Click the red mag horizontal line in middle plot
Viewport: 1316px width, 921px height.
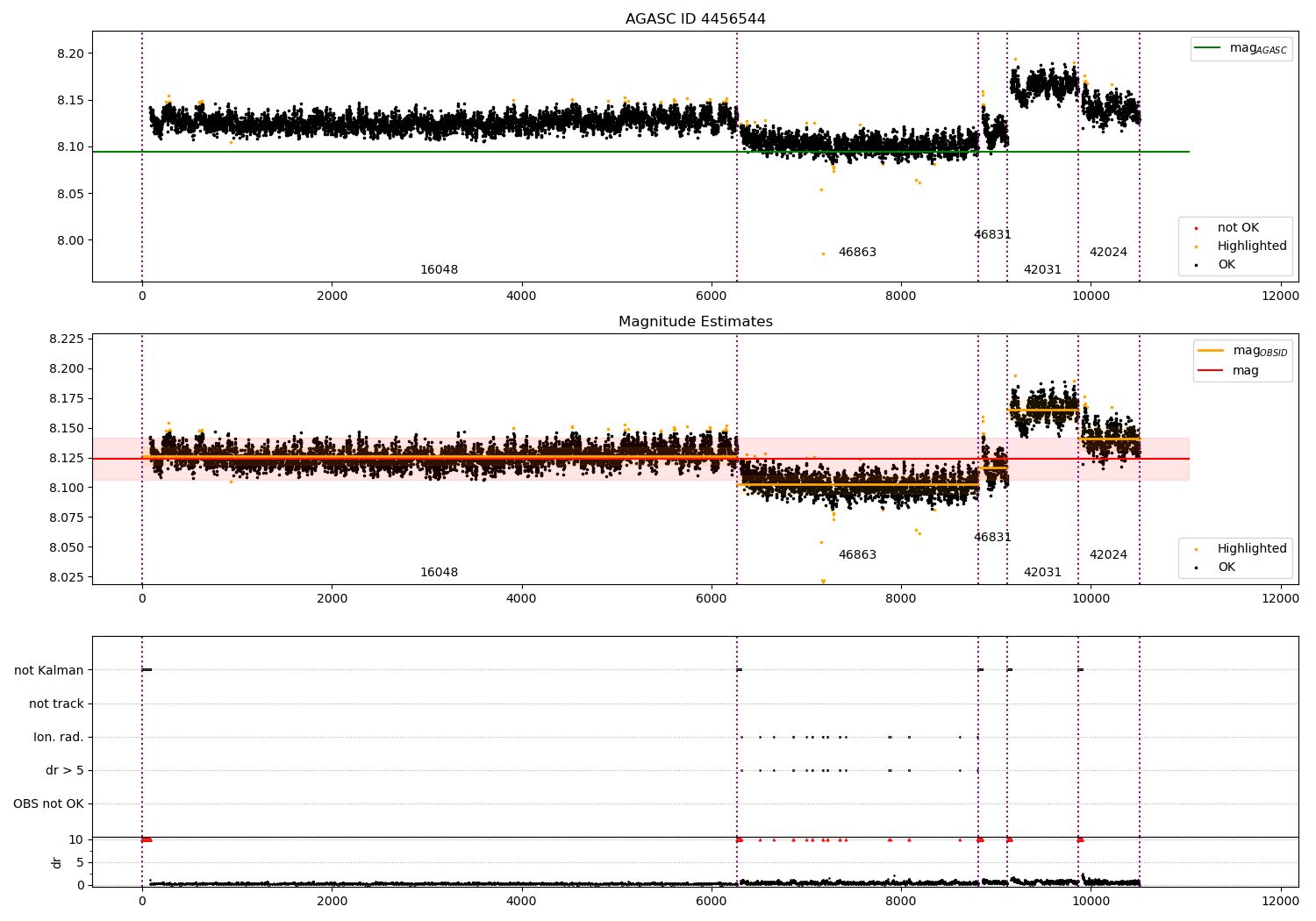[x=640, y=459]
